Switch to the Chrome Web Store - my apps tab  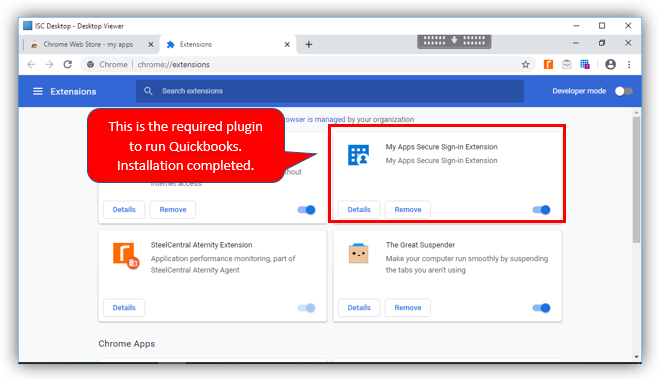point(88,44)
